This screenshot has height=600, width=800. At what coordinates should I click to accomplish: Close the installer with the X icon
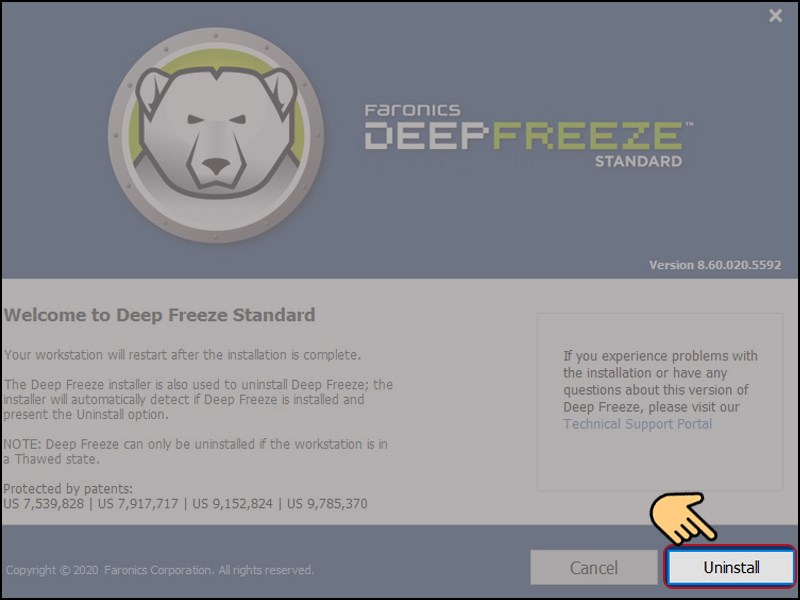click(x=776, y=16)
